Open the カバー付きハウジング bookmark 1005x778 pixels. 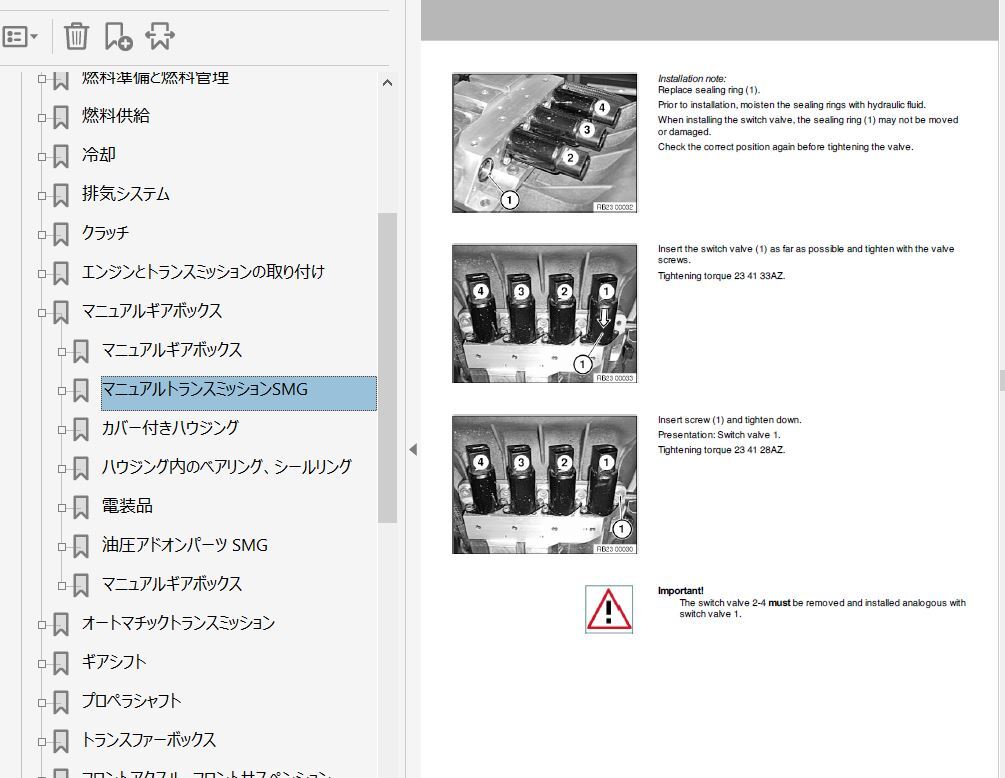170,427
